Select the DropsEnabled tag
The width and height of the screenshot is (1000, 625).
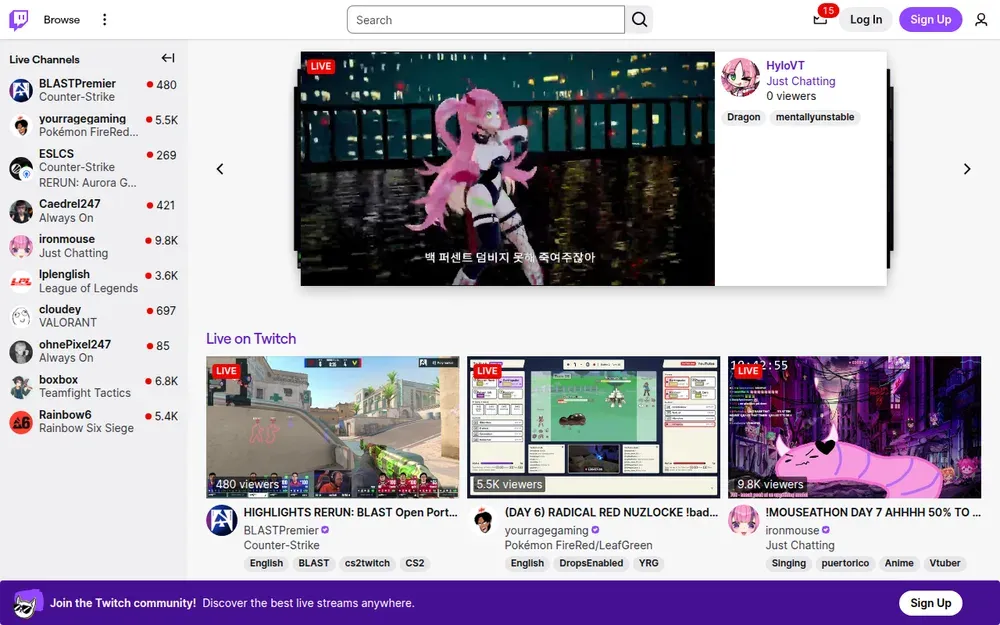coord(591,563)
